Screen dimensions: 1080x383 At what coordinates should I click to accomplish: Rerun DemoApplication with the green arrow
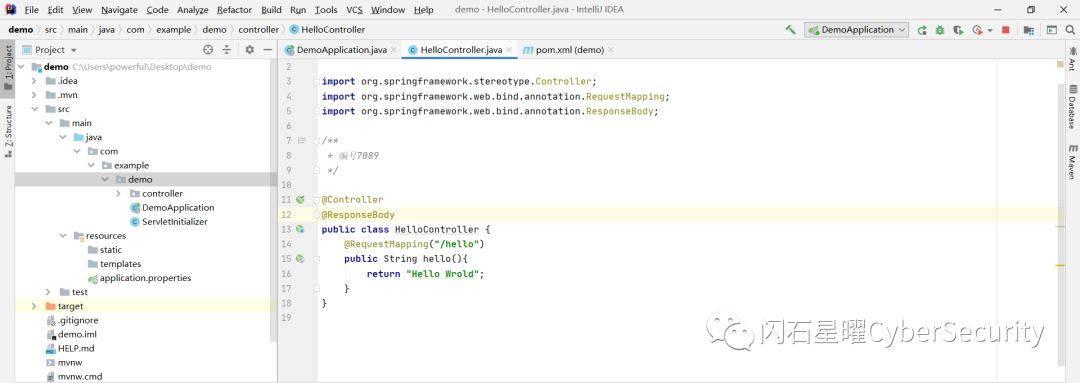922,30
